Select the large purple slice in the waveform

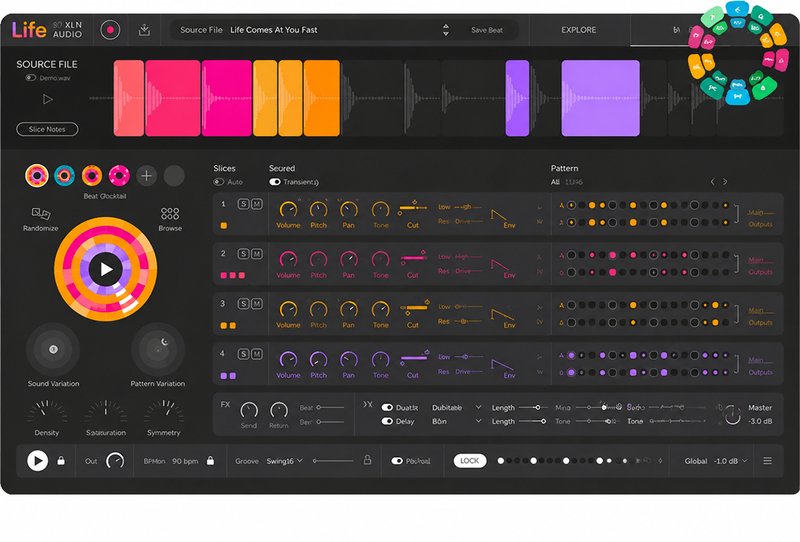click(x=601, y=98)
